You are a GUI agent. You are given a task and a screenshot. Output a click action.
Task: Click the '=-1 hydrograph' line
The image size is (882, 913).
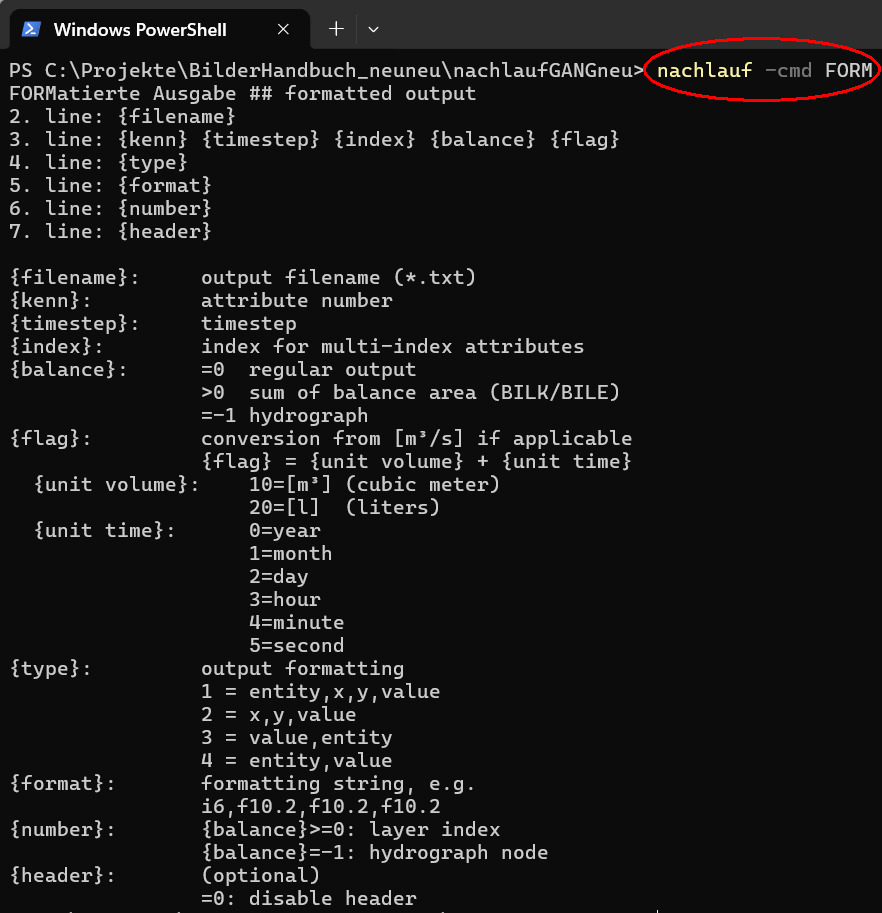(285, 416)
